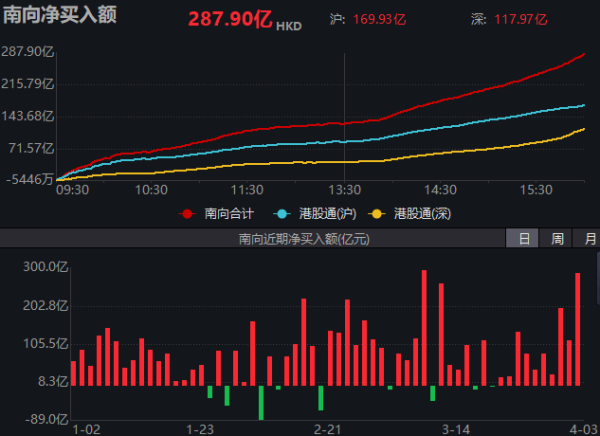The height and width of the screenshot is (436, 600).
Task: Click the 13:30 time axis label
Action: [344, 189]
